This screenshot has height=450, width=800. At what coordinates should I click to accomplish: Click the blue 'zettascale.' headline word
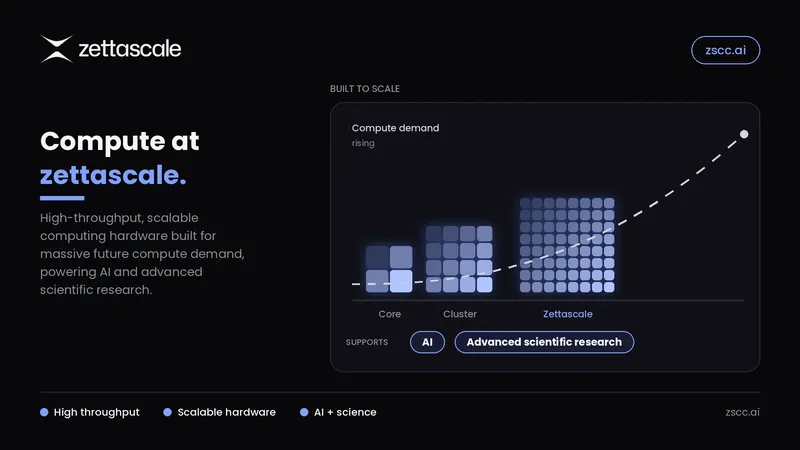(113, 174)
